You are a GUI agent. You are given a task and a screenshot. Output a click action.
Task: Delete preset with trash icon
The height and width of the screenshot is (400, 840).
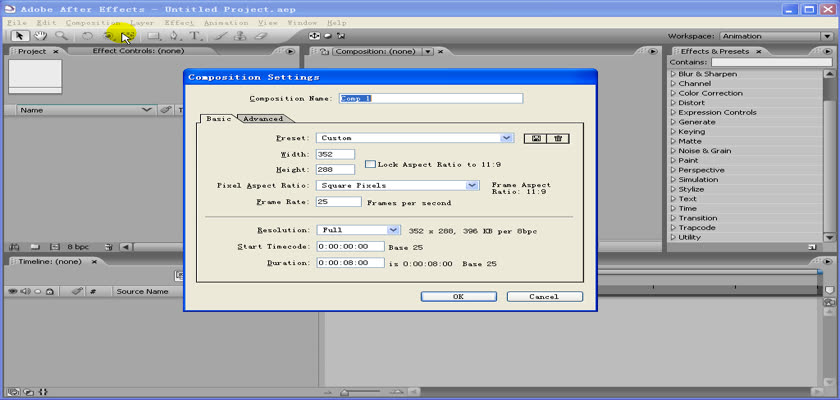[558, 138]
